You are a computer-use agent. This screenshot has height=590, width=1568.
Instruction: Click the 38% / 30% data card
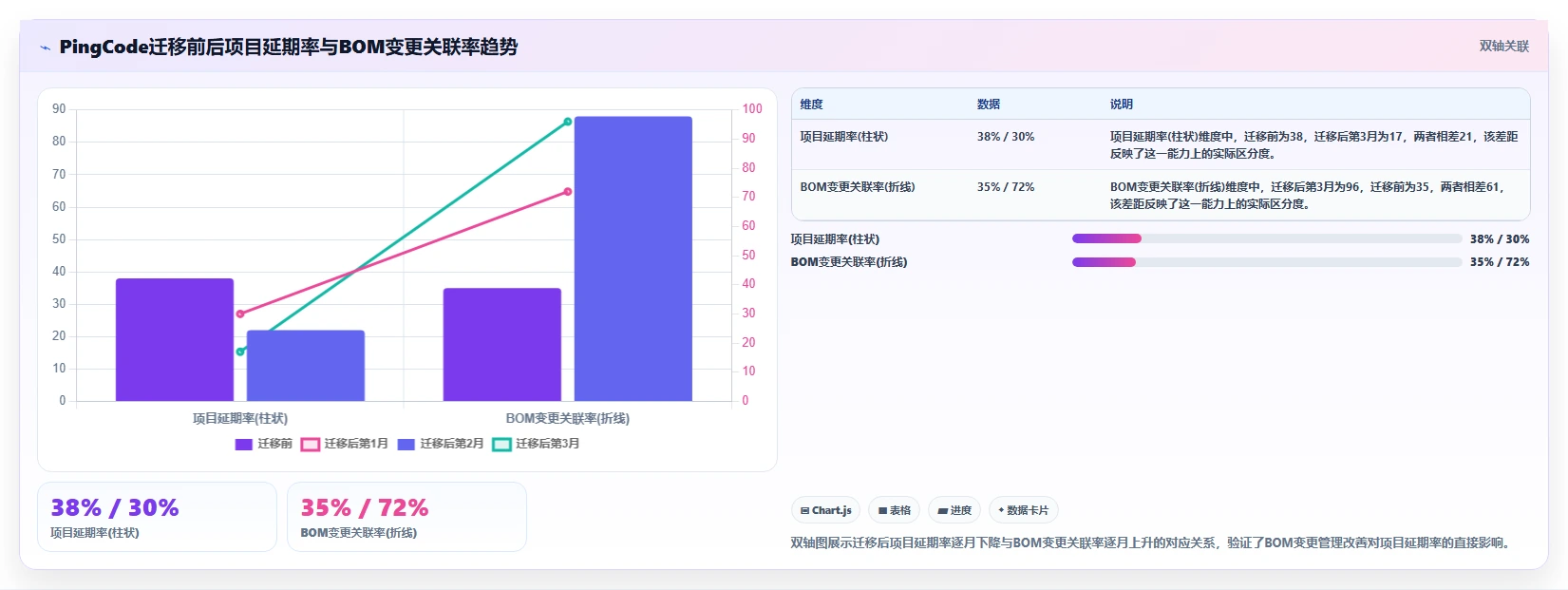157,517
